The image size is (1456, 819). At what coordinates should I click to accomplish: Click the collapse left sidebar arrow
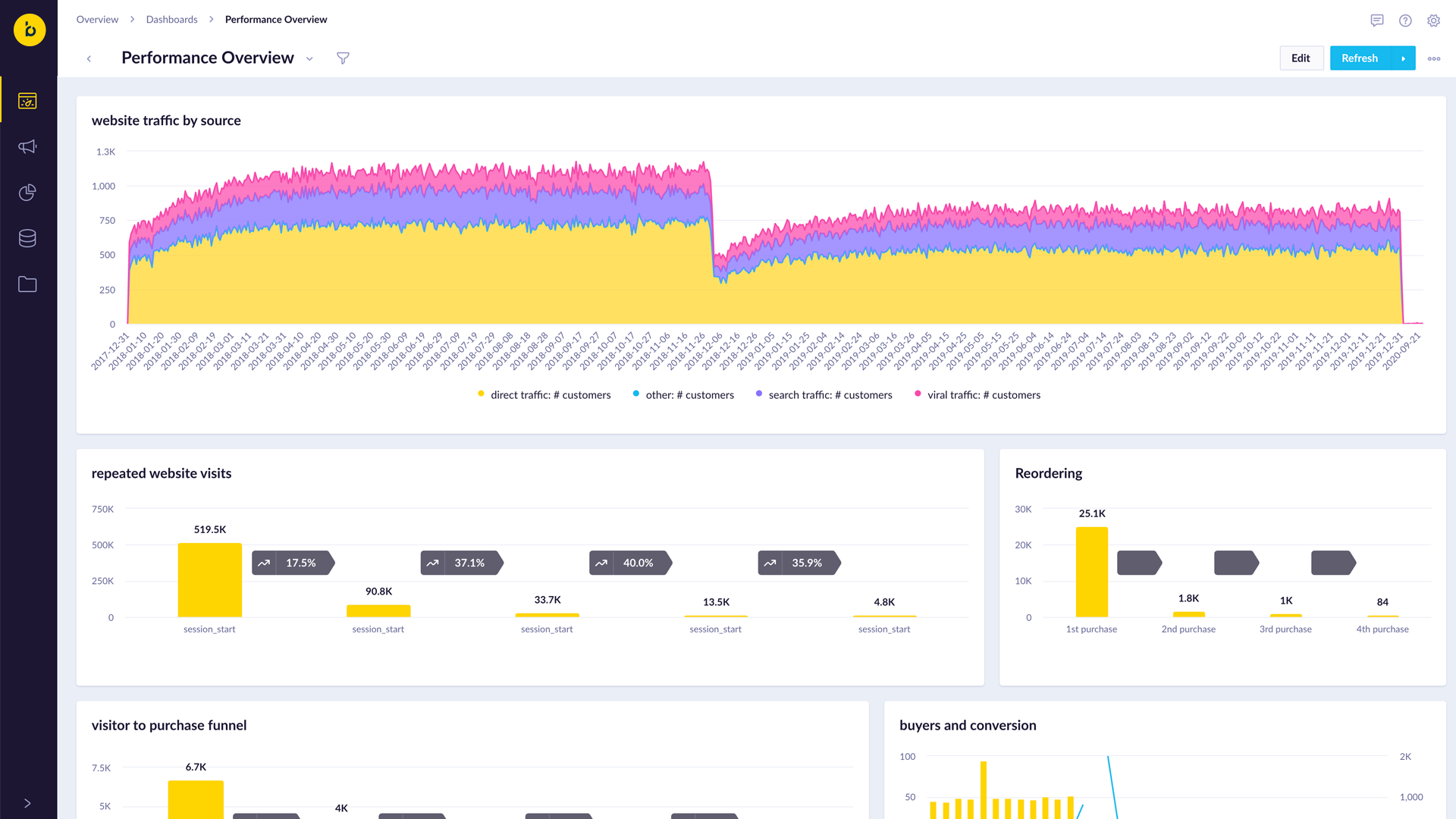(27, 802)
